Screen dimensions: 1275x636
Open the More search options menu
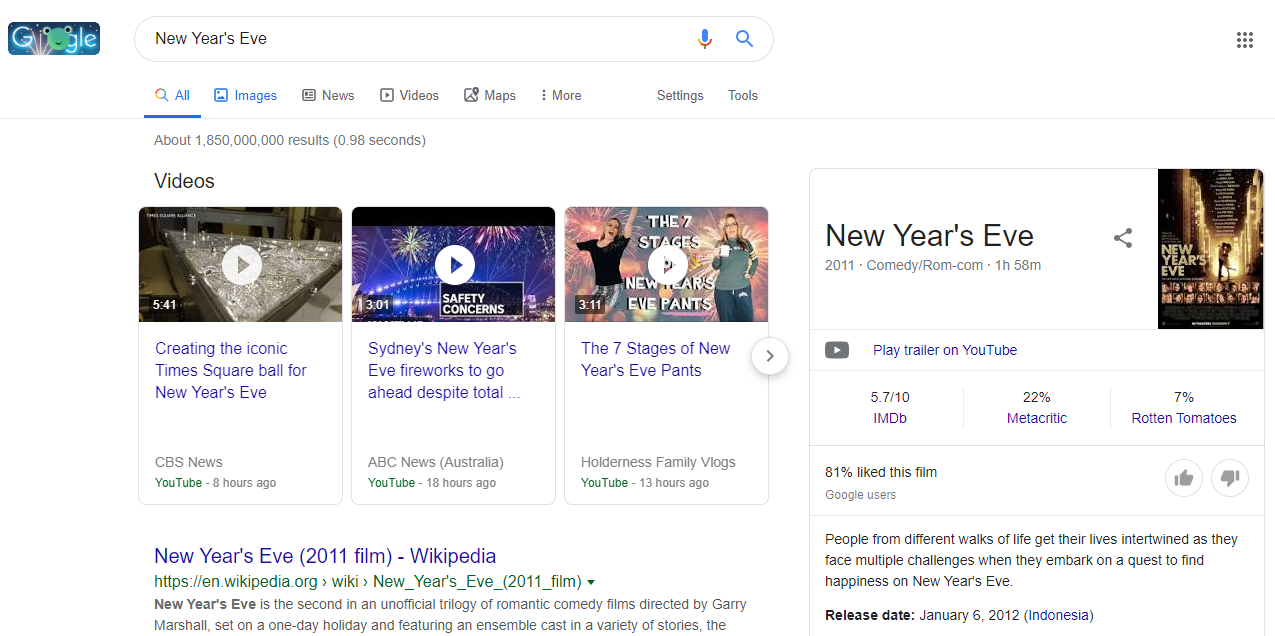(560, 95)
